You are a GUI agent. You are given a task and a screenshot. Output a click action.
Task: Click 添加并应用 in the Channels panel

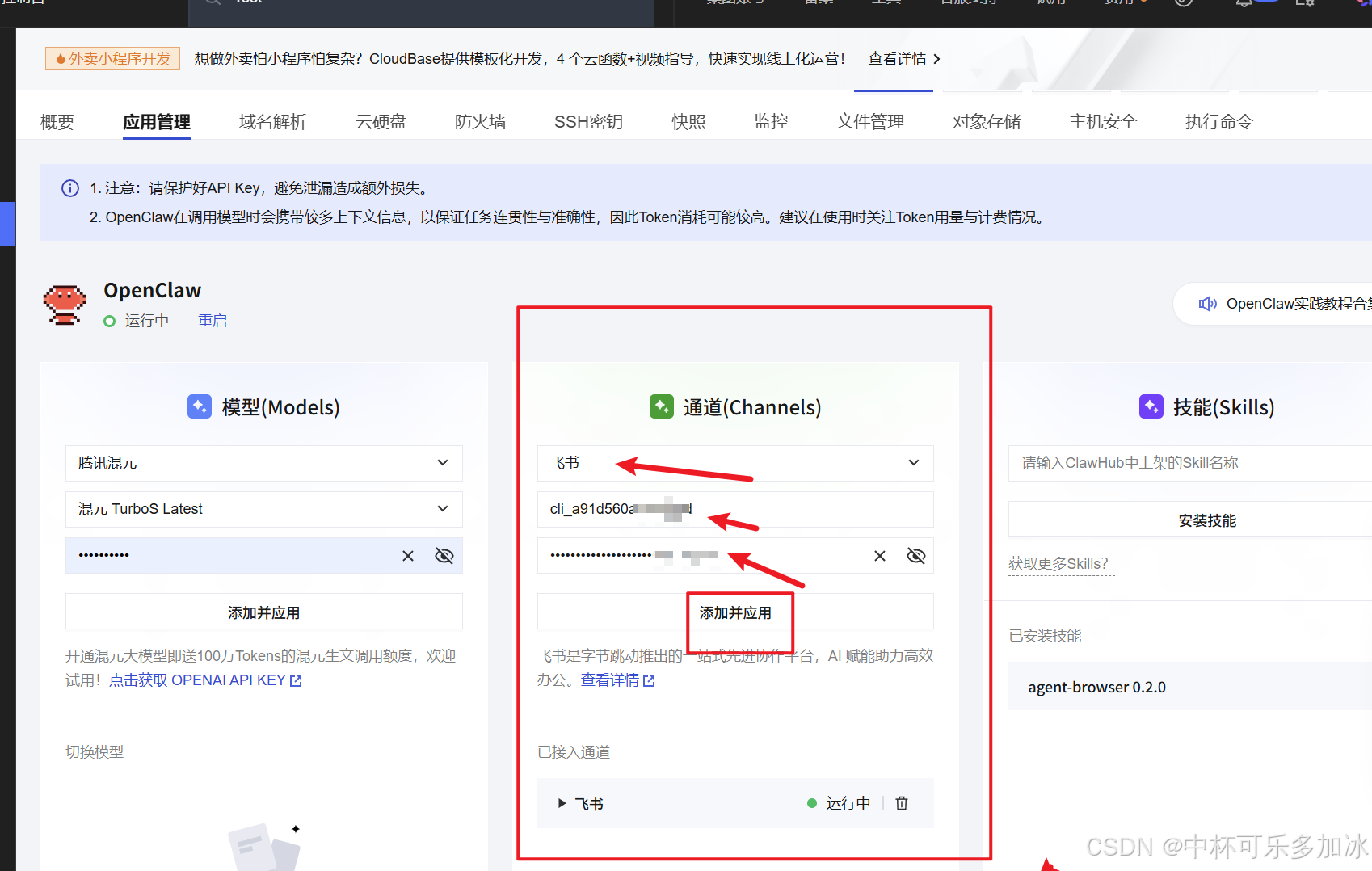[x=735, y=612]
